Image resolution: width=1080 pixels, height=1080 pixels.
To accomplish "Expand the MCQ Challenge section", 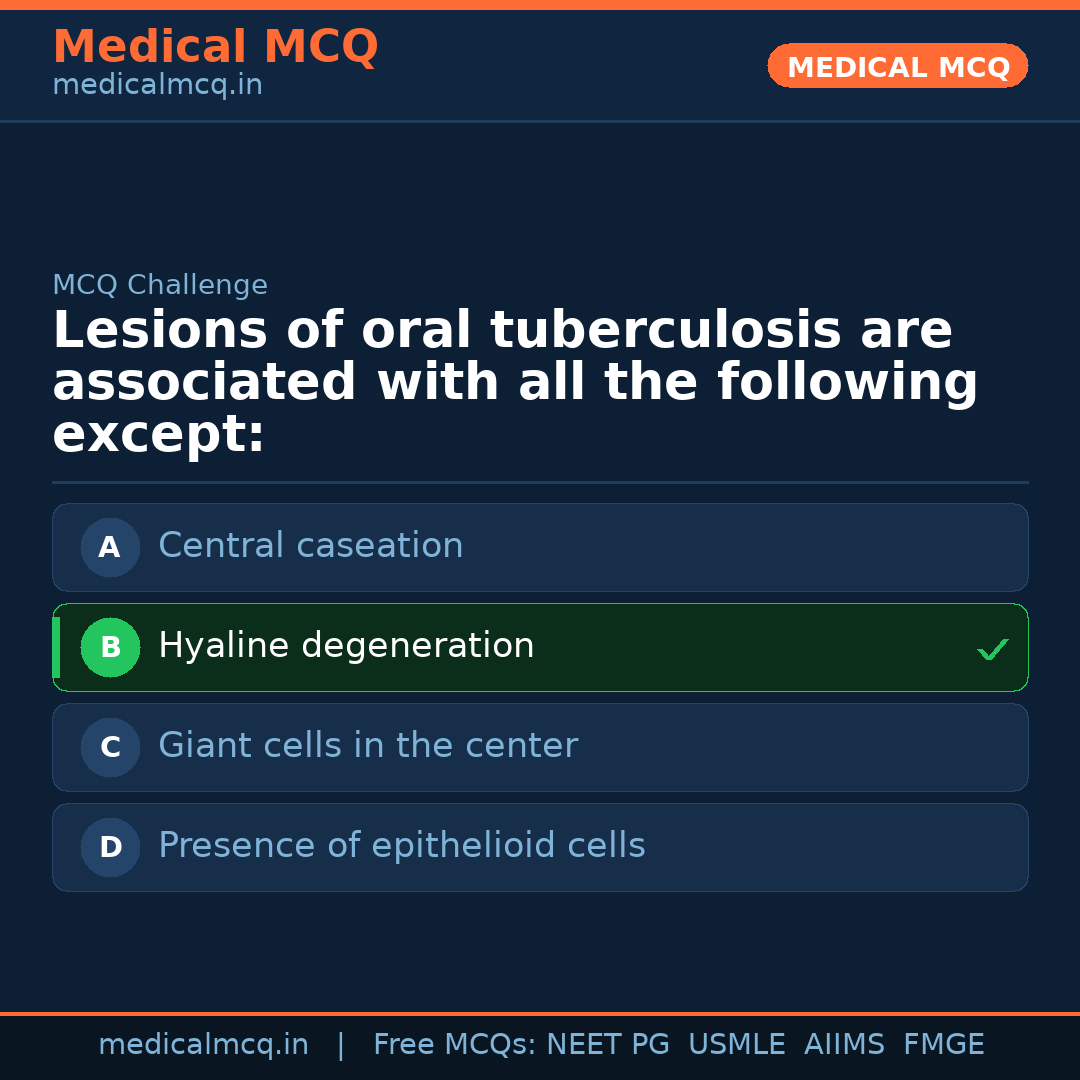I will coord(160,285).
